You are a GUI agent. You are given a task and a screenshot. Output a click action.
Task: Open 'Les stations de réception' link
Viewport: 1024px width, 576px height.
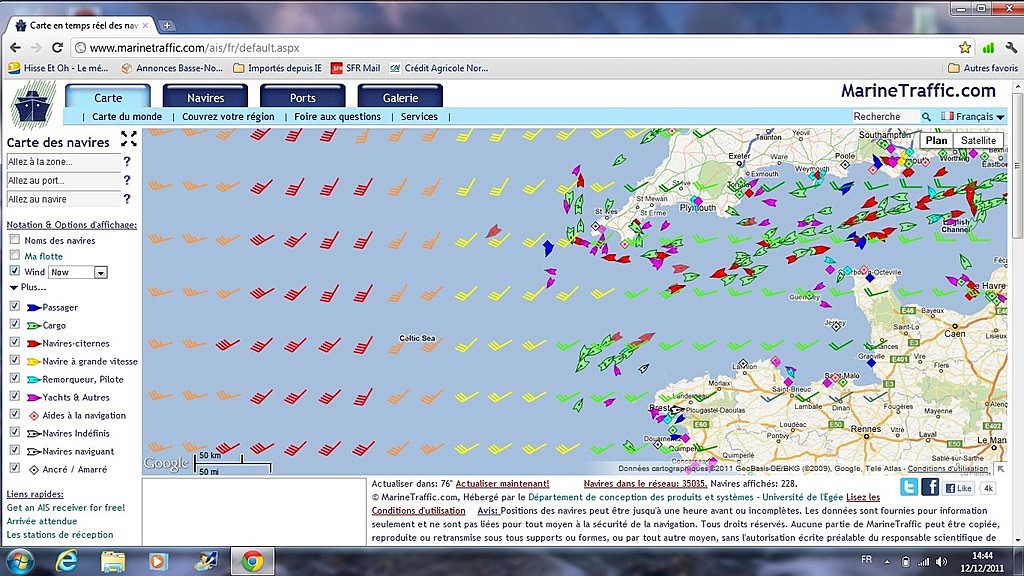pos(60,534)
